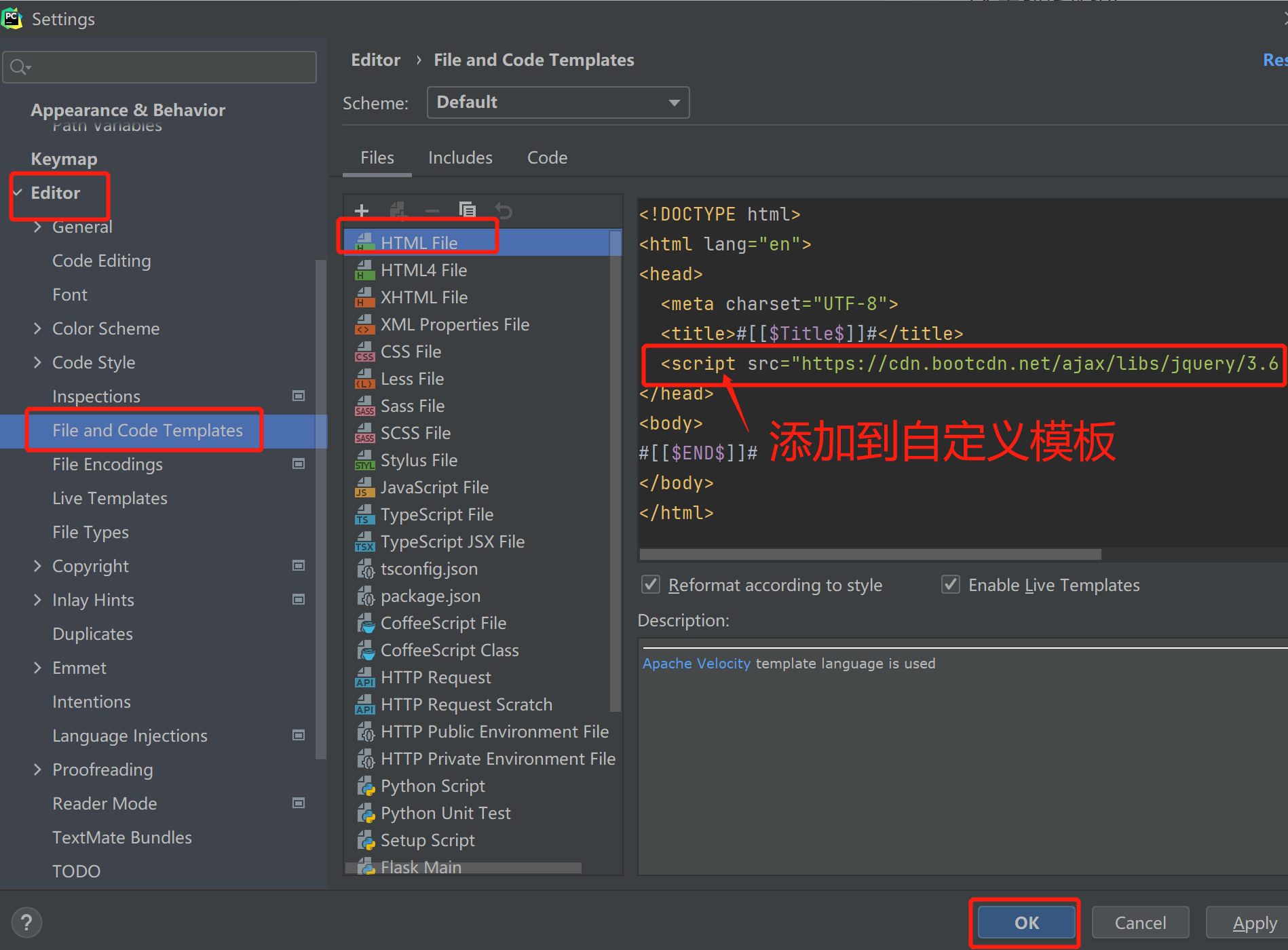The image size is (1288, 950).
Task: Open the Apache Velocity link
Action: coord(696,664)
